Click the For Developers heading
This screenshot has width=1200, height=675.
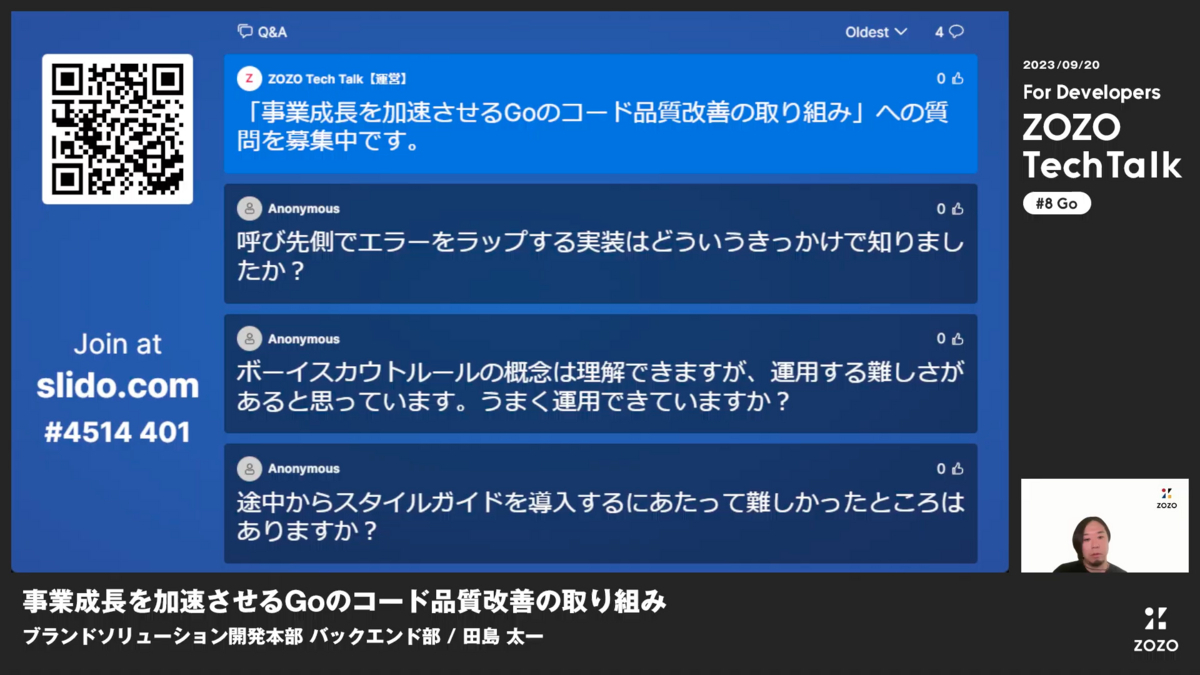click(1092, 92)
